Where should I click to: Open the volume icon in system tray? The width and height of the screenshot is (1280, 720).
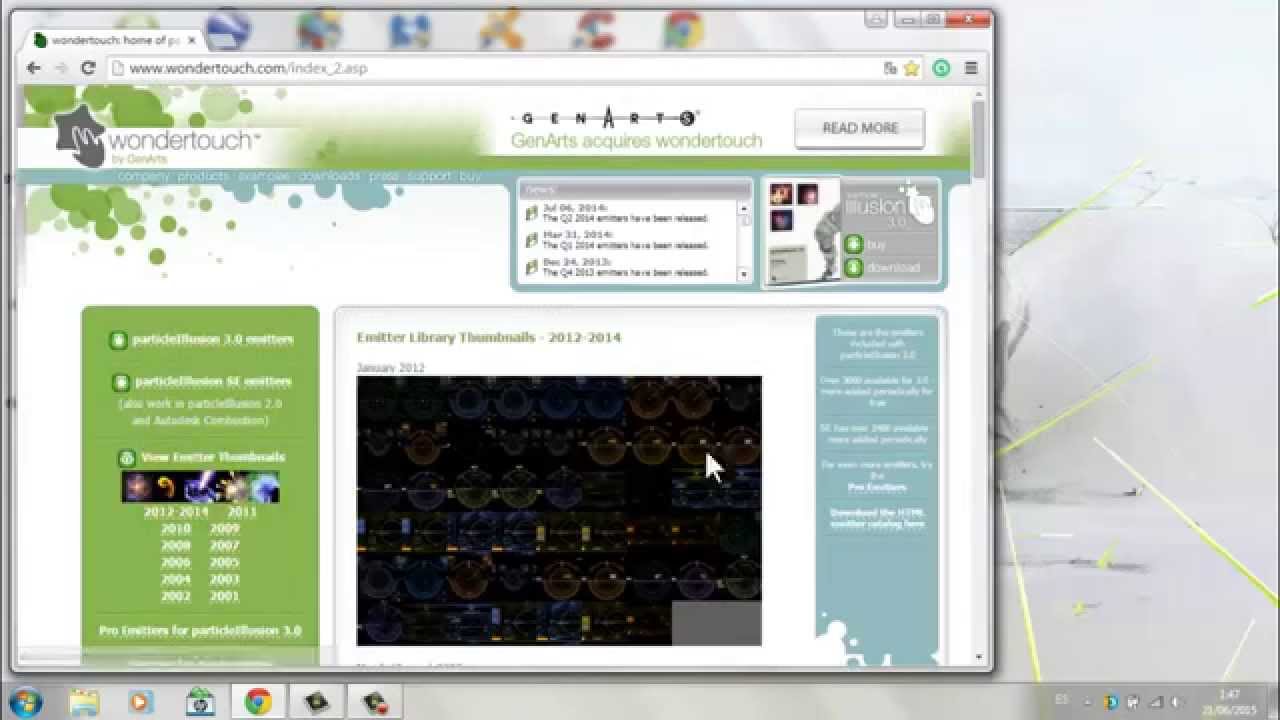coord(1179,702)
